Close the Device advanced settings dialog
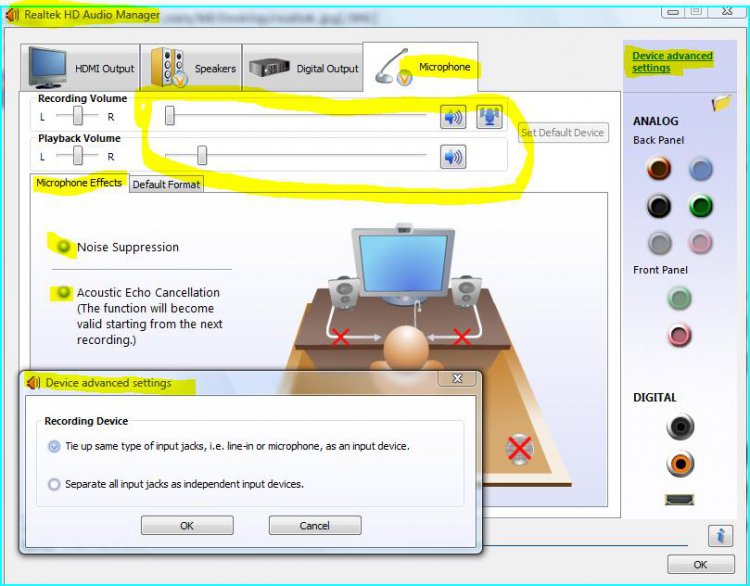 [457, 378]
